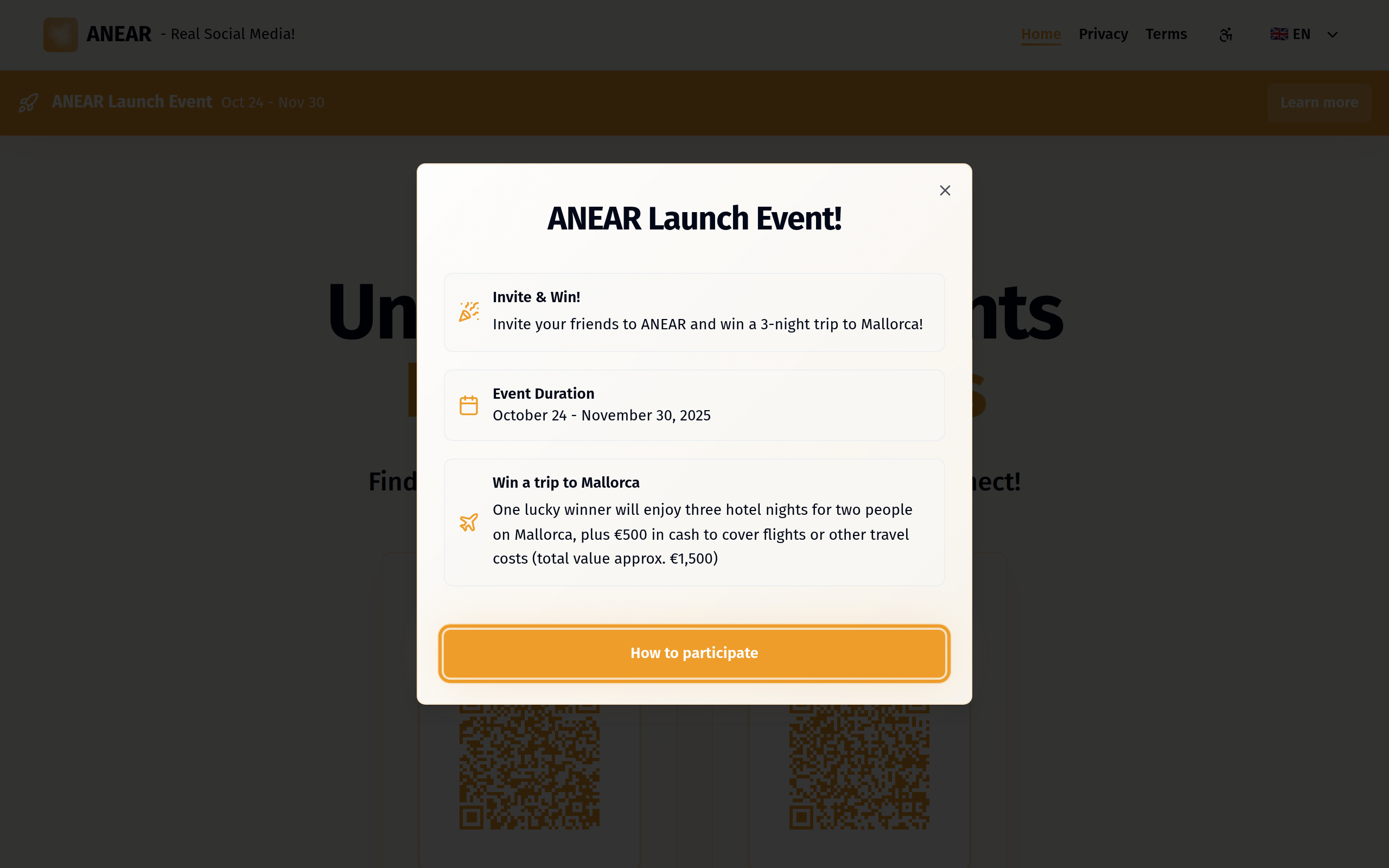Go to the Home nav link
Image resolution: width=1389 pixels, height=868 pixels.
(x=1041, y=34)
